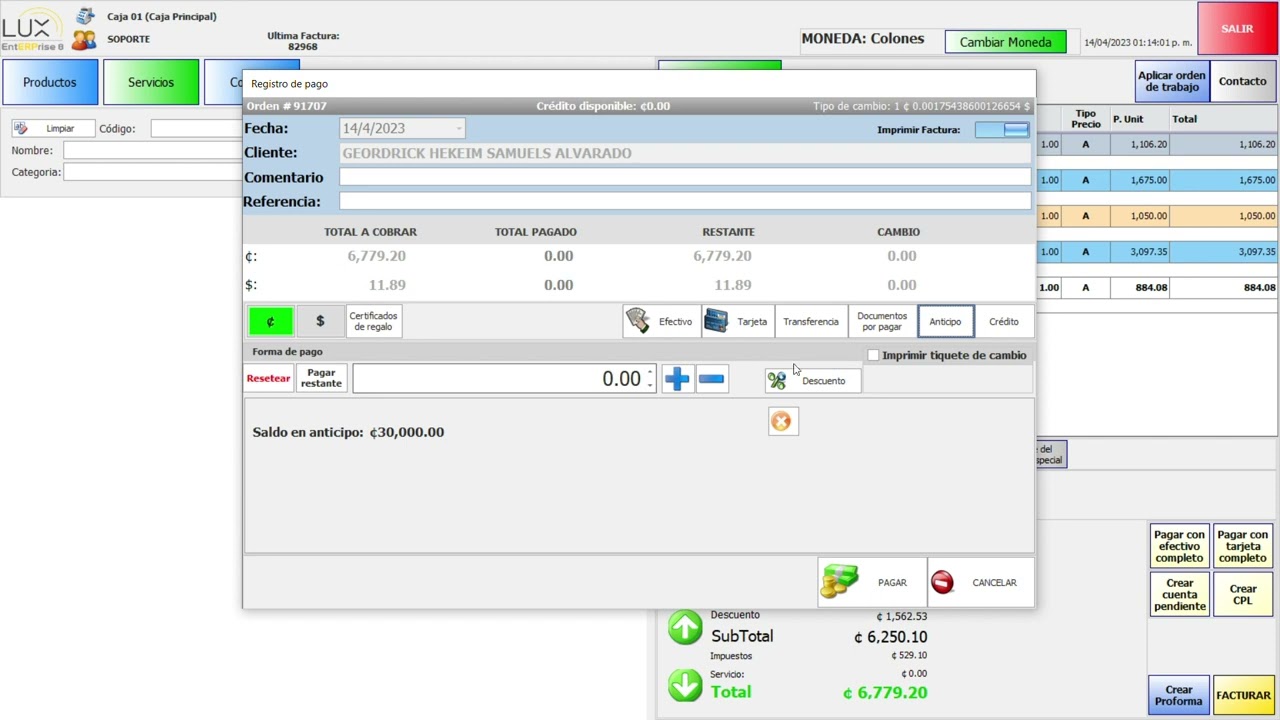Click Pagar con tarjeta completo
1280x720 pixels.
click(1243, 546)
